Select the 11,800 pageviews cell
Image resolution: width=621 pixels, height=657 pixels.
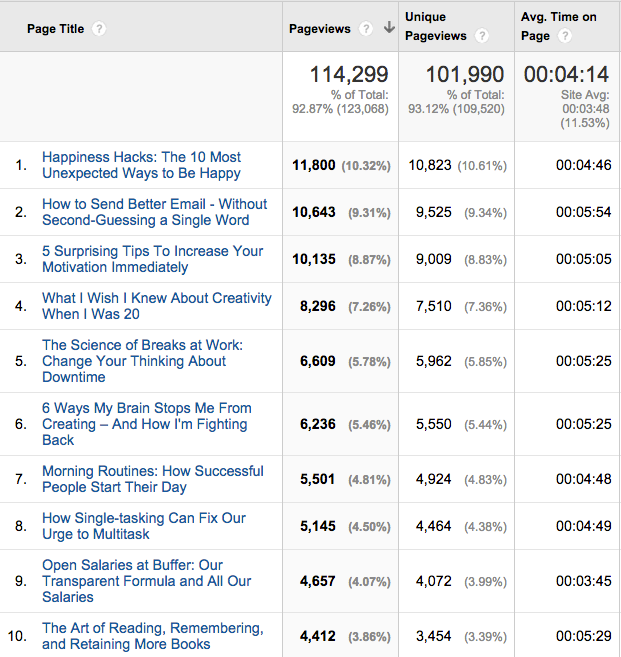pyautogui.click(x=341, y=165)
